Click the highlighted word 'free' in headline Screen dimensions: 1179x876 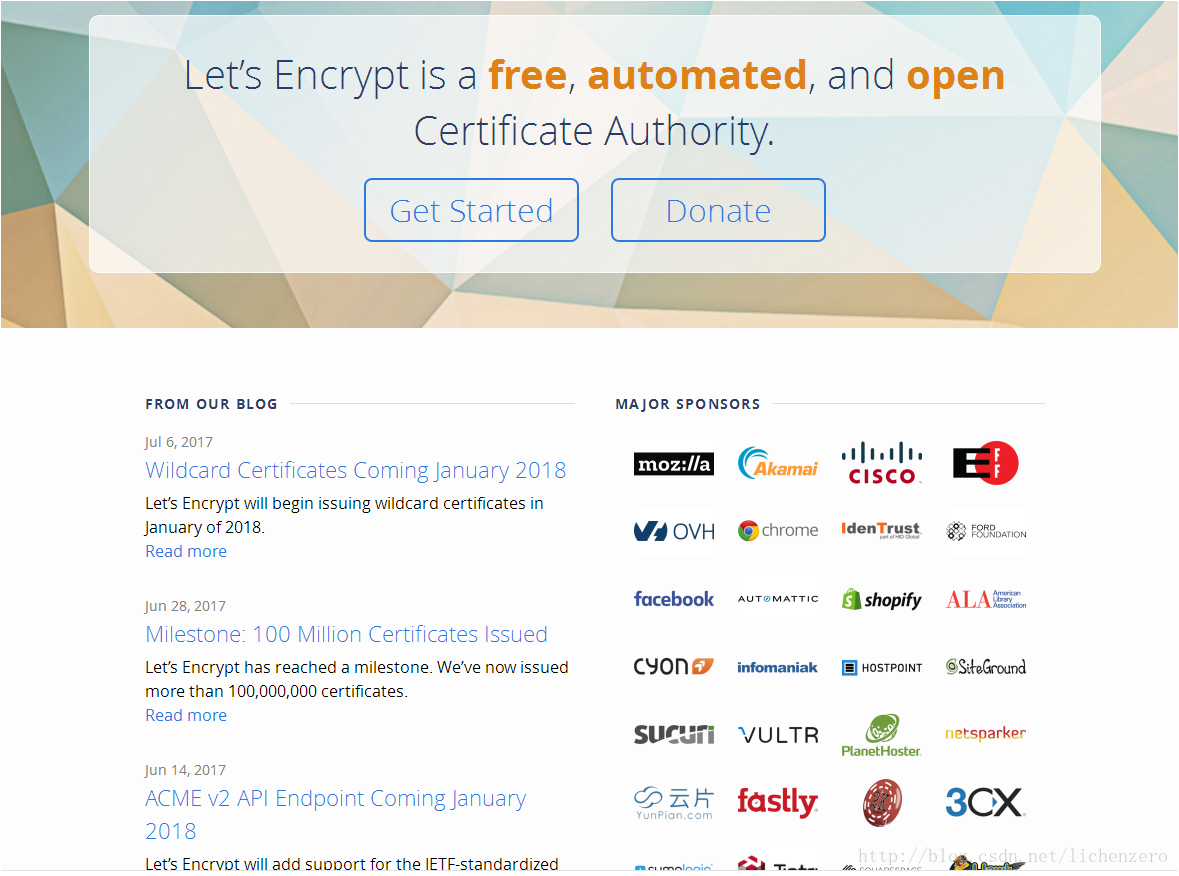[x=527, y=75]
